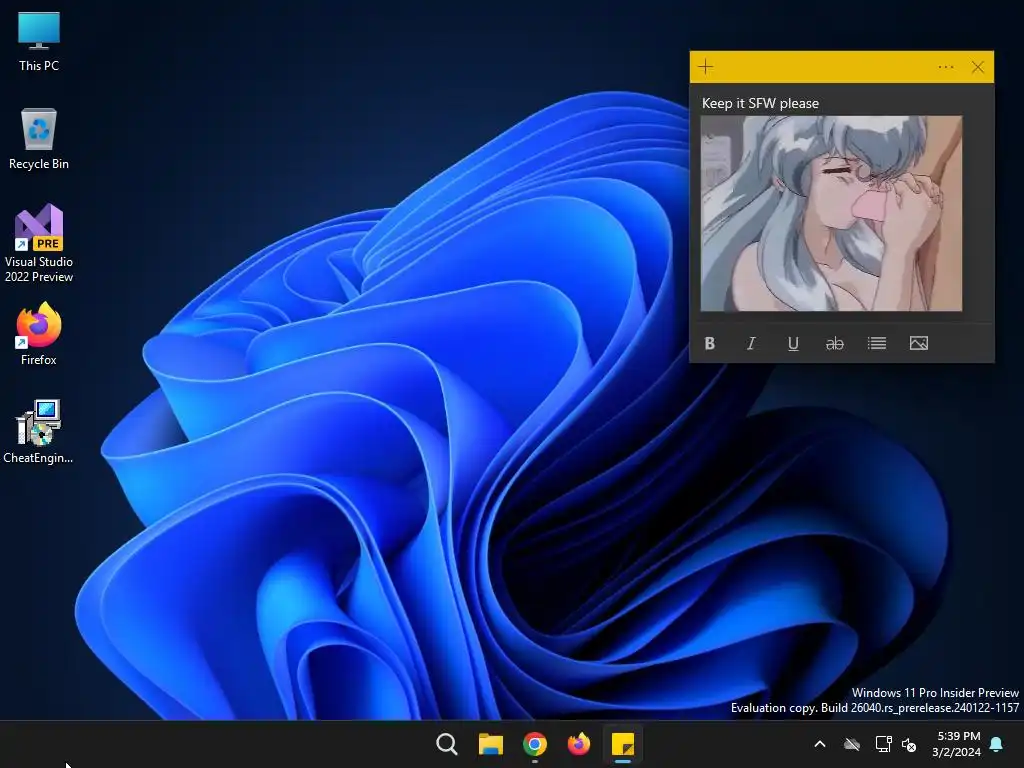This screenshot has width=1024, height=768.
Task: Click the muted volume tray icon
Action: pos(909,744)
